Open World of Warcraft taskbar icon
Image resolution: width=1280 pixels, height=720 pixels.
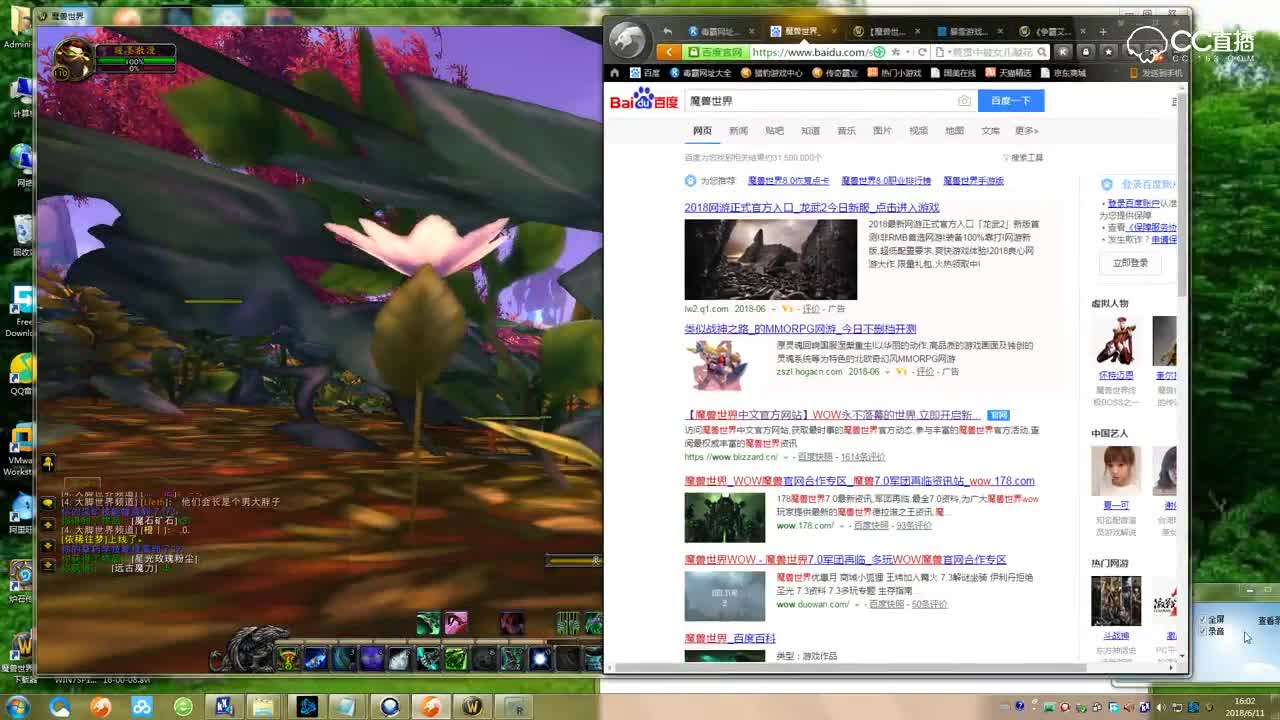pyautogui.click(x=472, y=706)
